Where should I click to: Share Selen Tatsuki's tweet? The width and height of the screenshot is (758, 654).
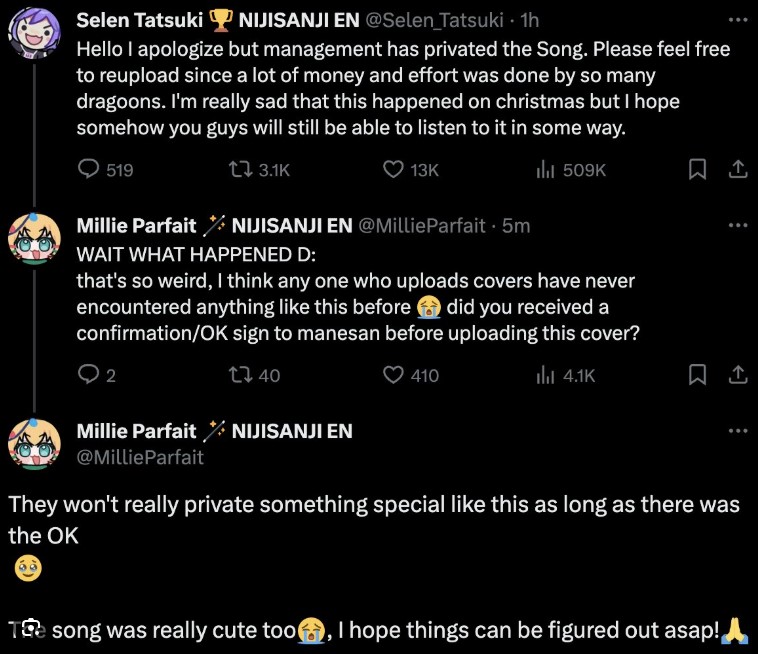738,170
